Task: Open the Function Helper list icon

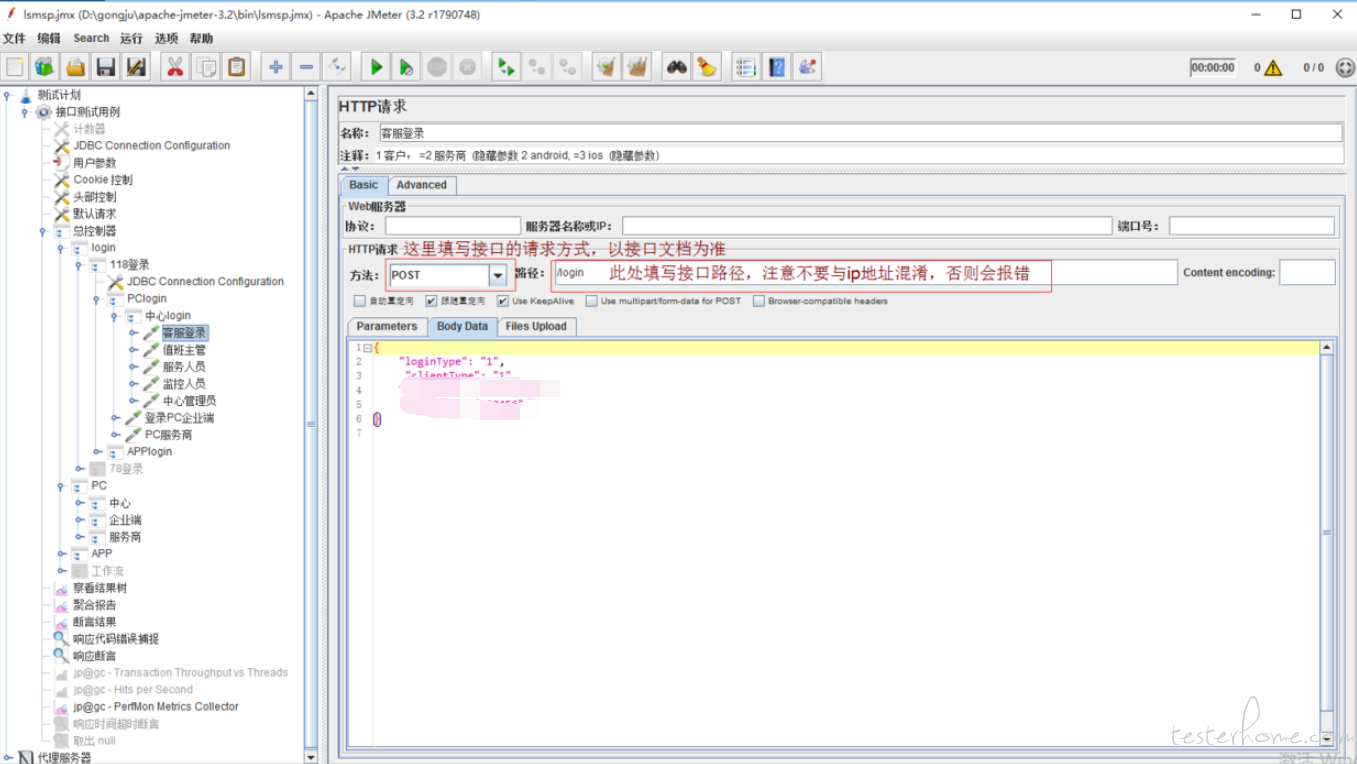Action: (x=745, y=67)
